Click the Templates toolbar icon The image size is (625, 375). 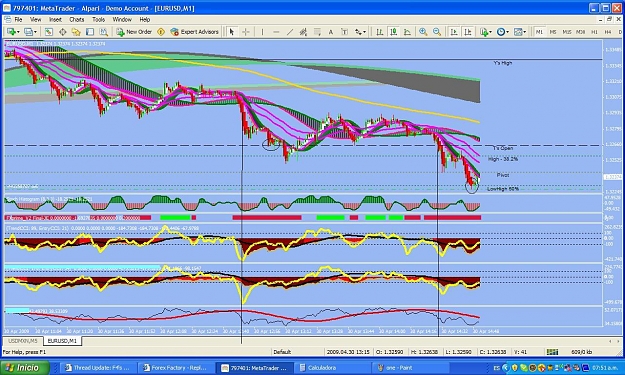click(x=518, y=32)
